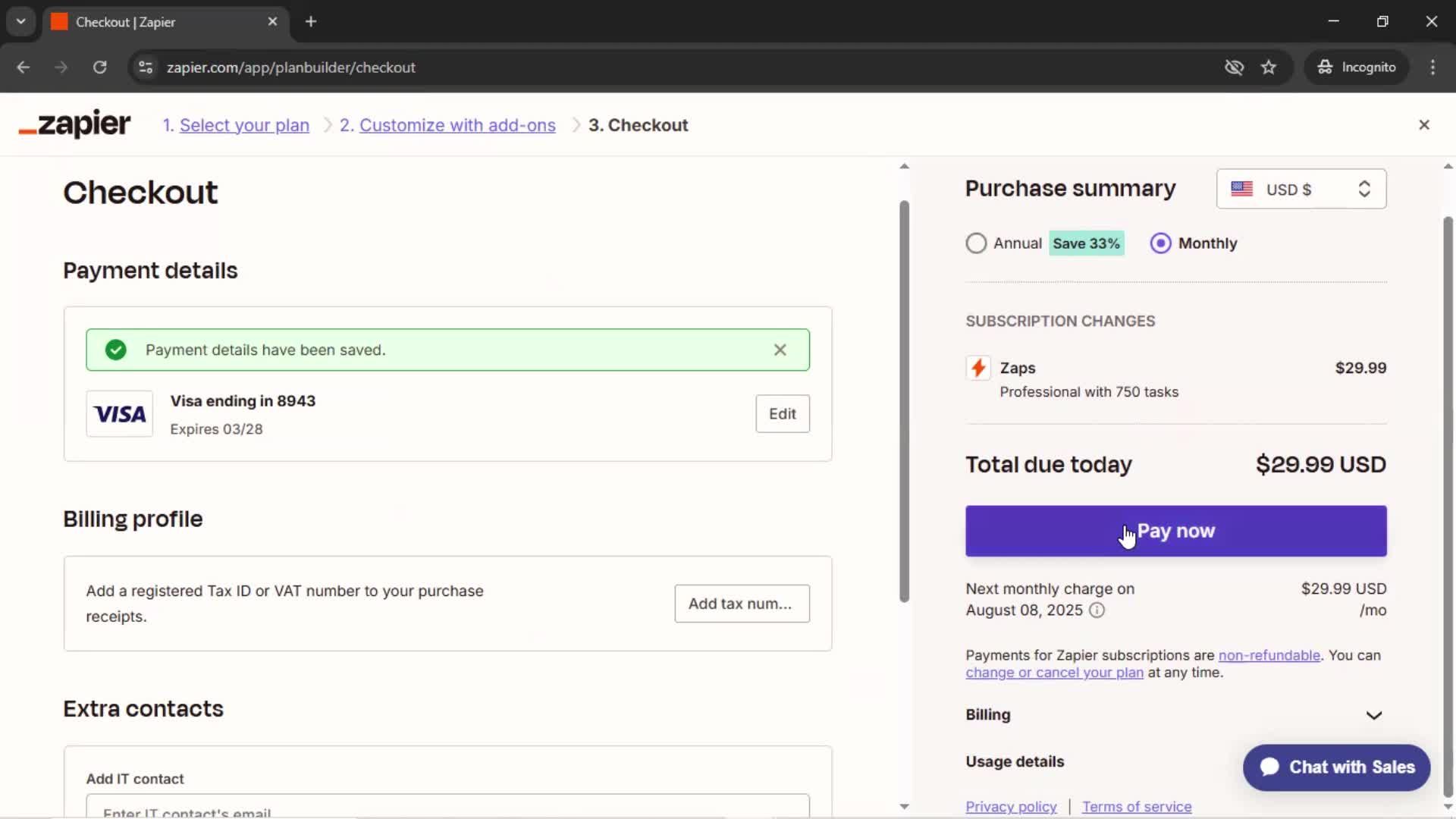Click main scrollbar down arrow
The image size is (1456, 819).
coord(904,806)
